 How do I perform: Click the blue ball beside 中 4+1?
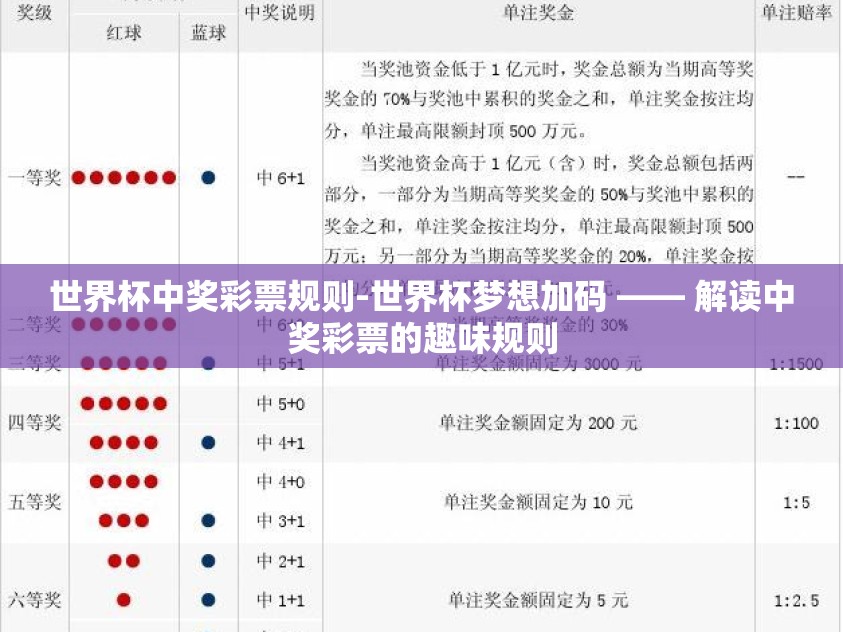click(x=208, y=442)
